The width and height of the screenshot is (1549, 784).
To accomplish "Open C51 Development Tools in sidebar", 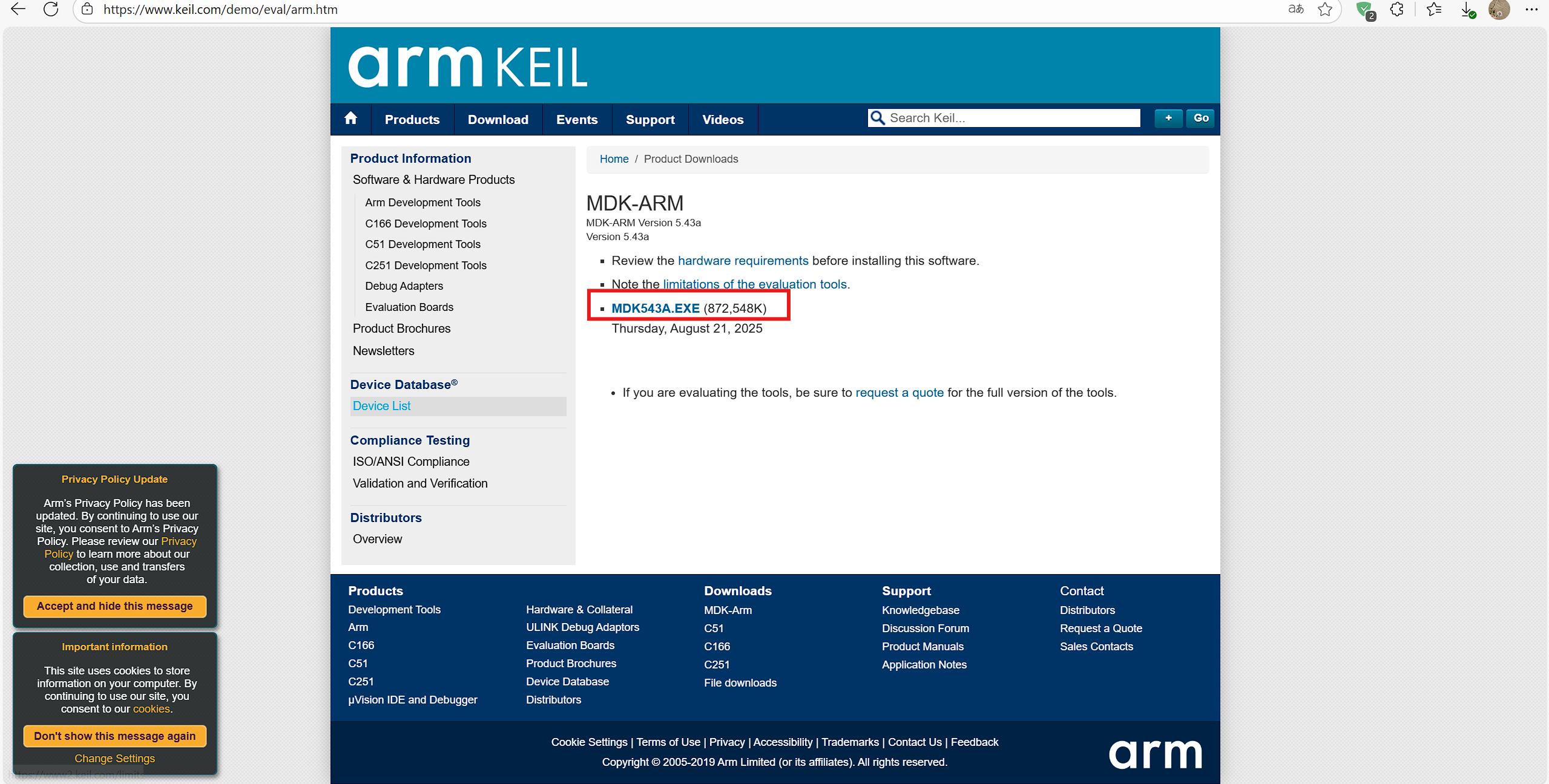I will pos(423,244).
